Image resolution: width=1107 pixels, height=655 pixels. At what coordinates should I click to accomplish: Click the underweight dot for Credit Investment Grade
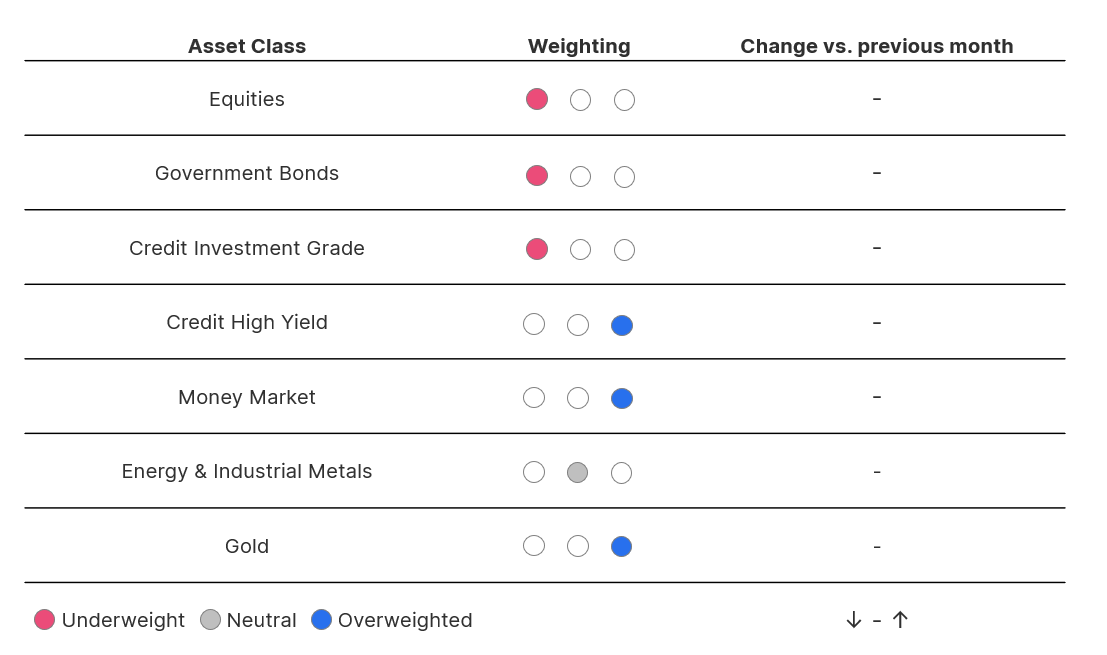[537, 249]
